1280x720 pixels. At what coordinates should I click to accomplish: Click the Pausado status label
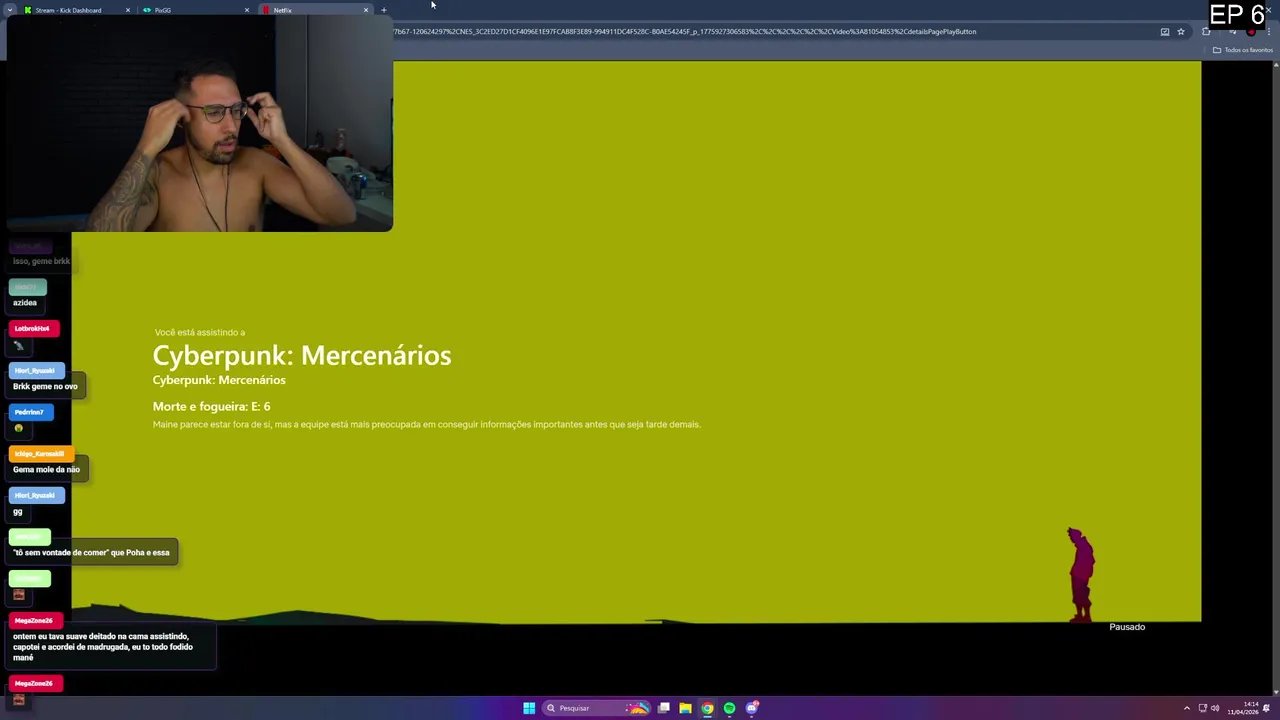click(x=1127, y=627)
